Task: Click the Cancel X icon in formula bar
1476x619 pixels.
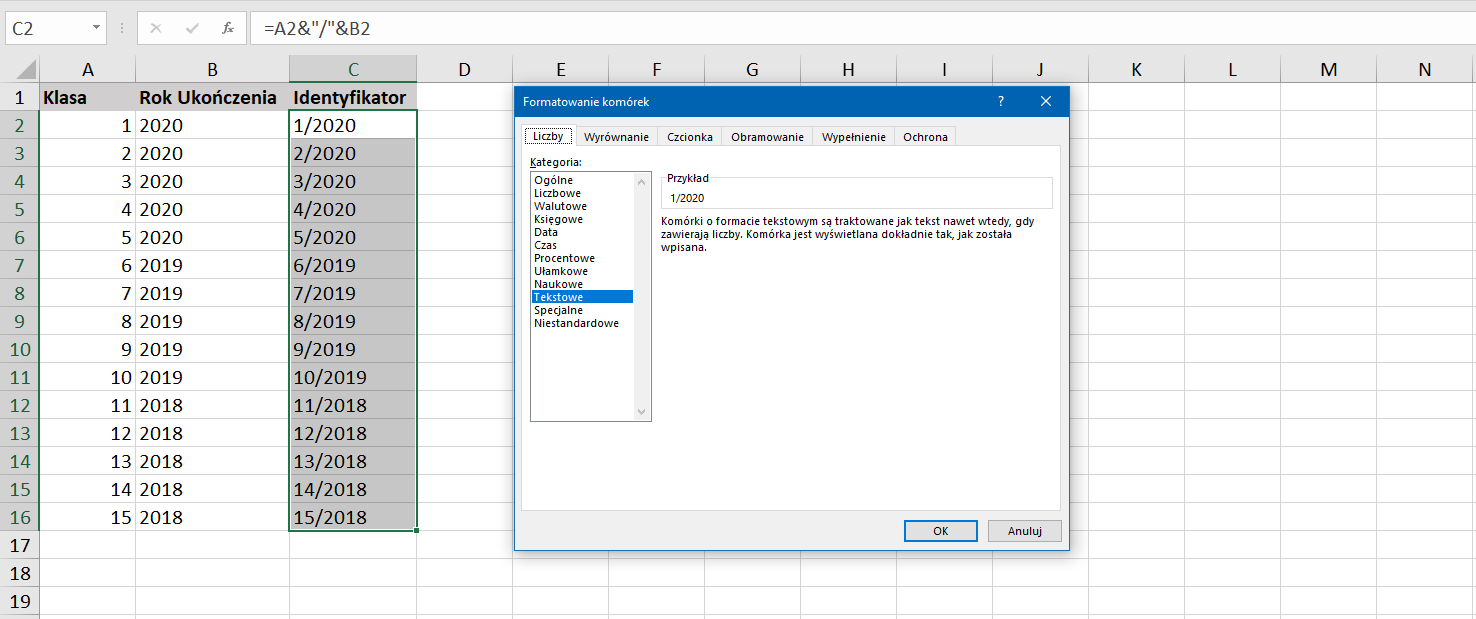Action: [156, 28]
